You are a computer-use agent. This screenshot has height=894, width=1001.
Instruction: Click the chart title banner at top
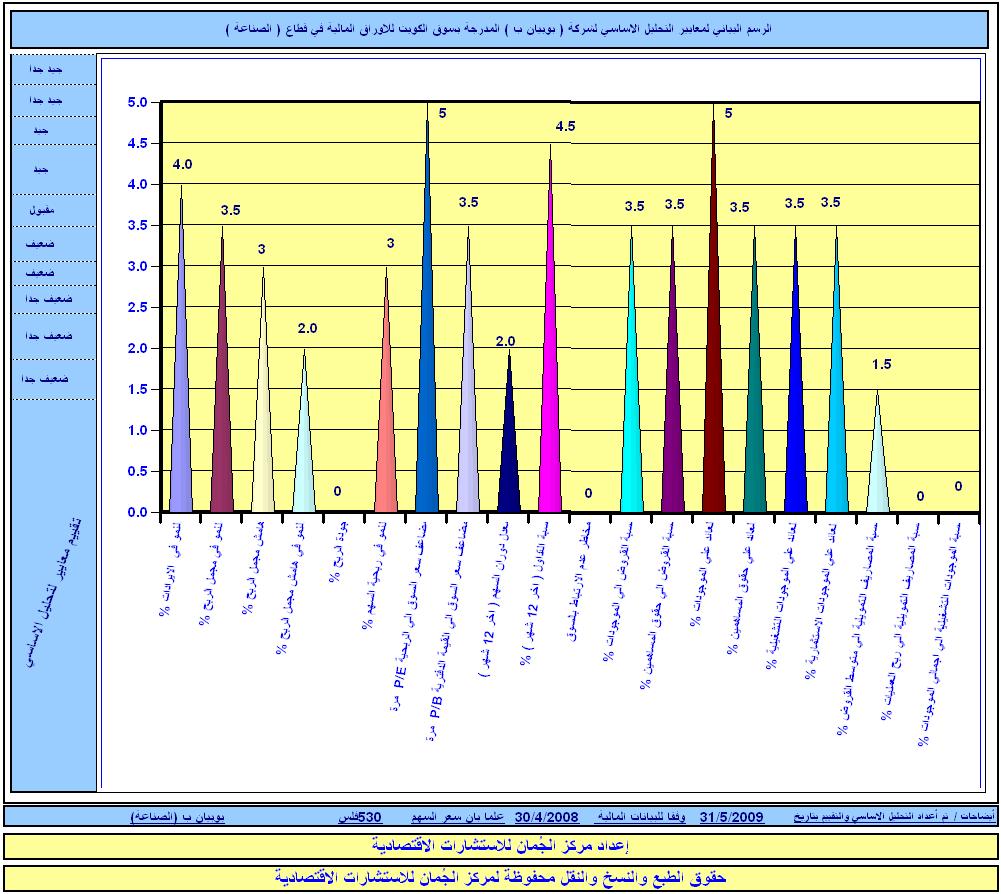pos(499,29)
